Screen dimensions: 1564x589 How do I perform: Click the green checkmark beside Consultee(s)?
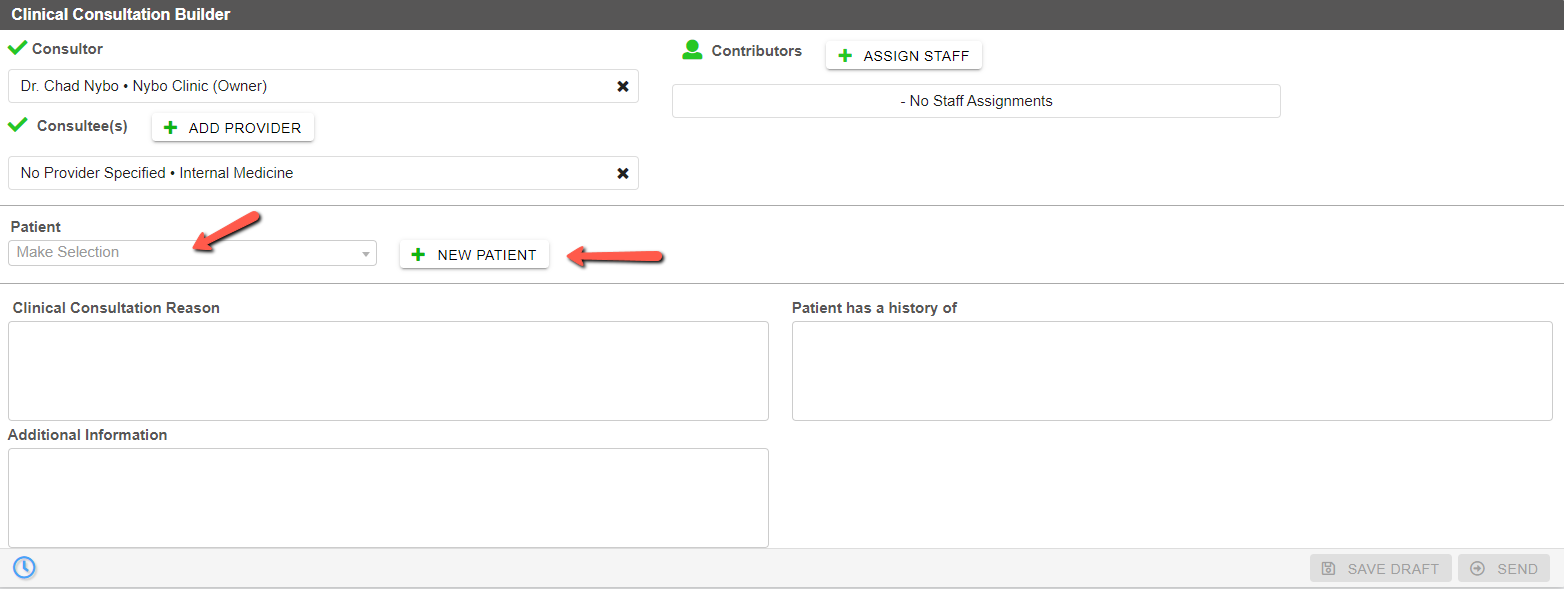(x=17, y=125)
